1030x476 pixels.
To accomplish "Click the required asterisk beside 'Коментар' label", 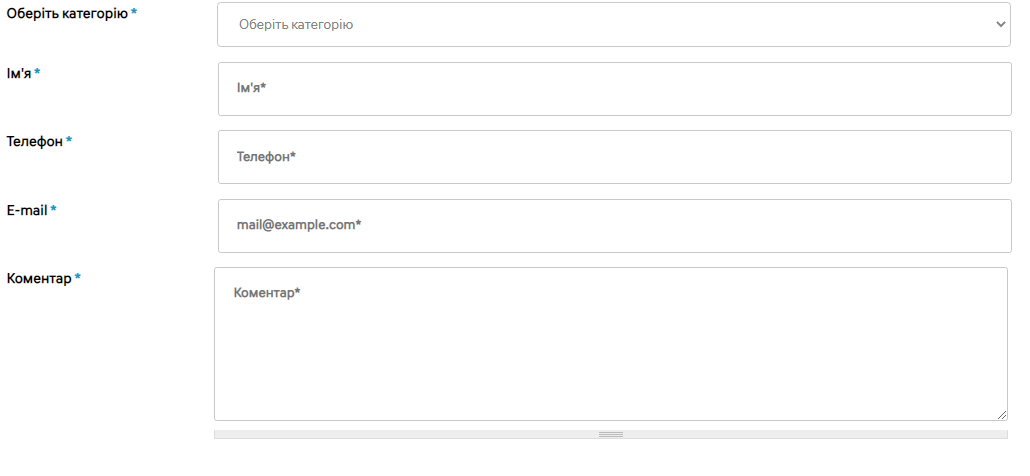I will [78, 278].
